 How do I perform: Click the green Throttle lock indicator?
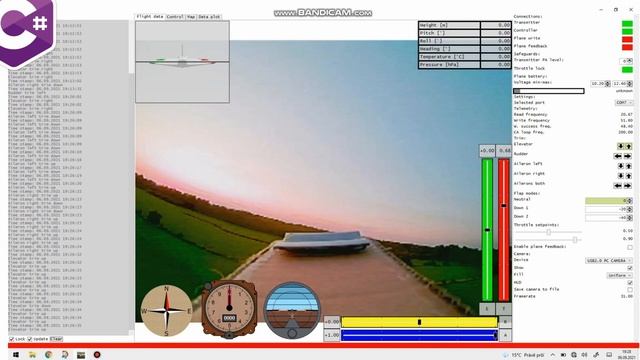coord(627,69)
